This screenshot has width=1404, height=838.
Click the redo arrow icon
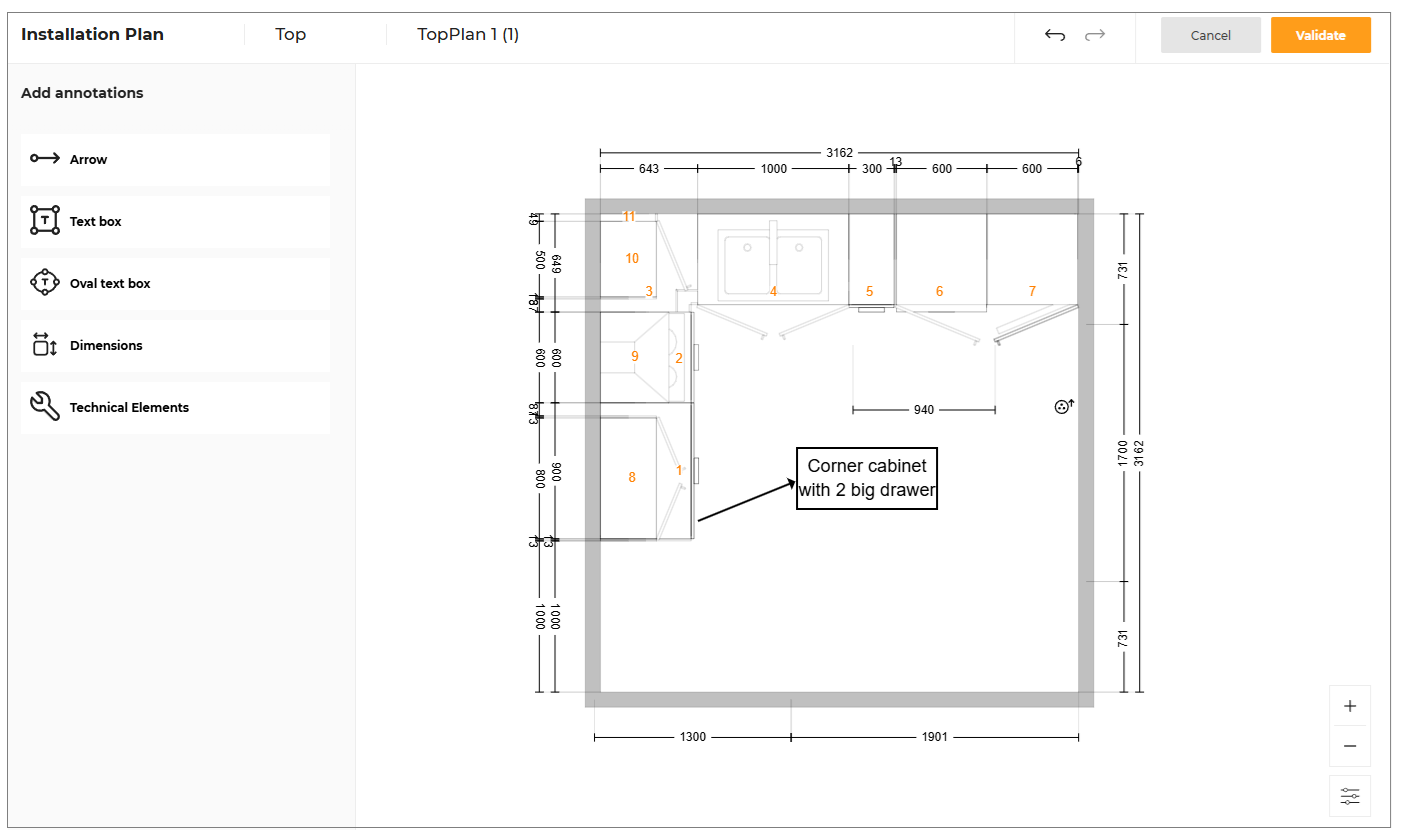click(1095, 35)
